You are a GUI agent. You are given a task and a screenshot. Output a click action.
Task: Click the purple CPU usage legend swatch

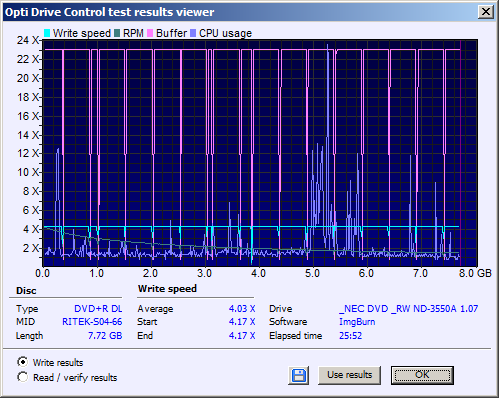tap(193, 33)
